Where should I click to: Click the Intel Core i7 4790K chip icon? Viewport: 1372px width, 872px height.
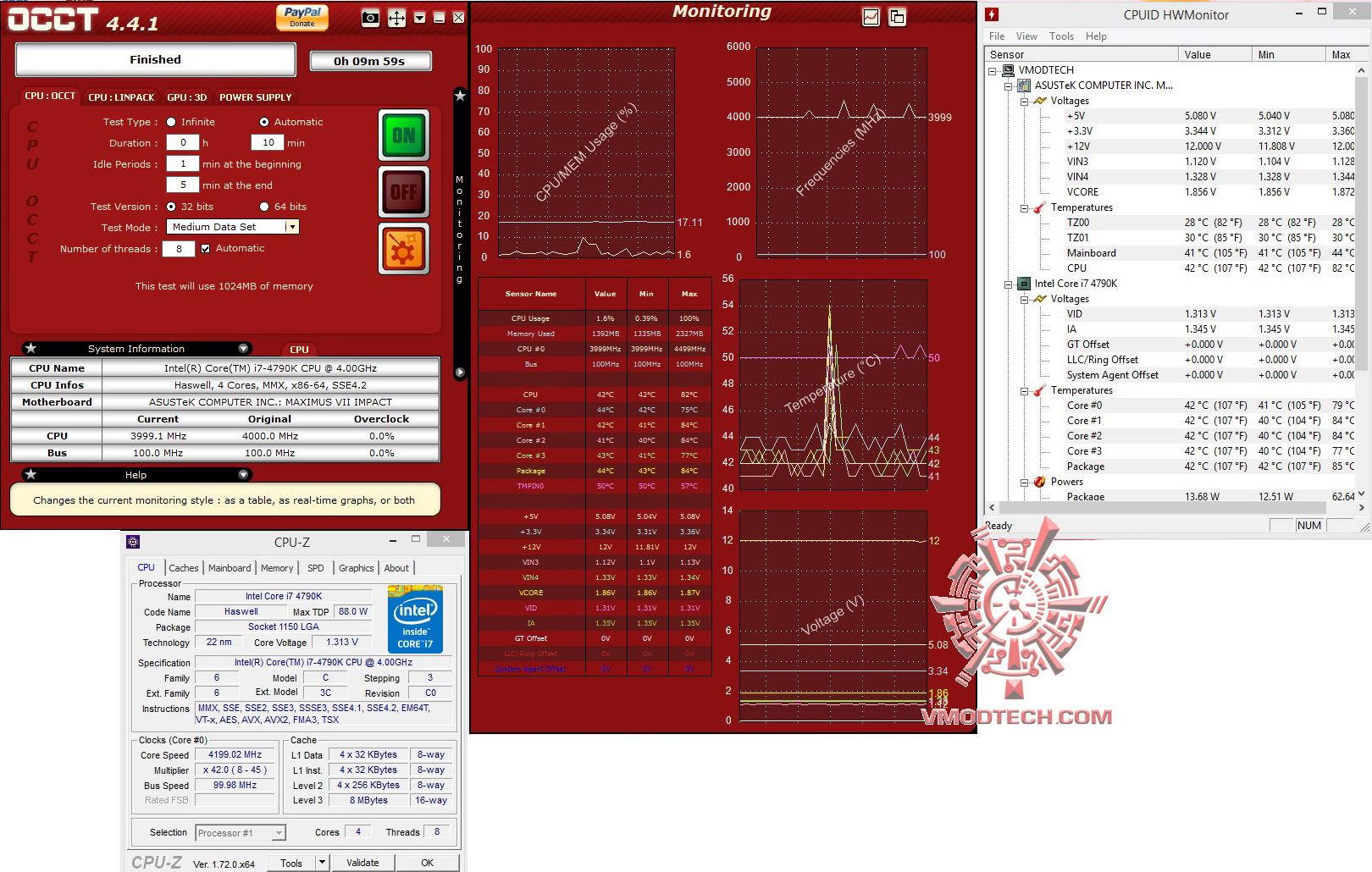pyautogui.click(x=1023, y=284)
